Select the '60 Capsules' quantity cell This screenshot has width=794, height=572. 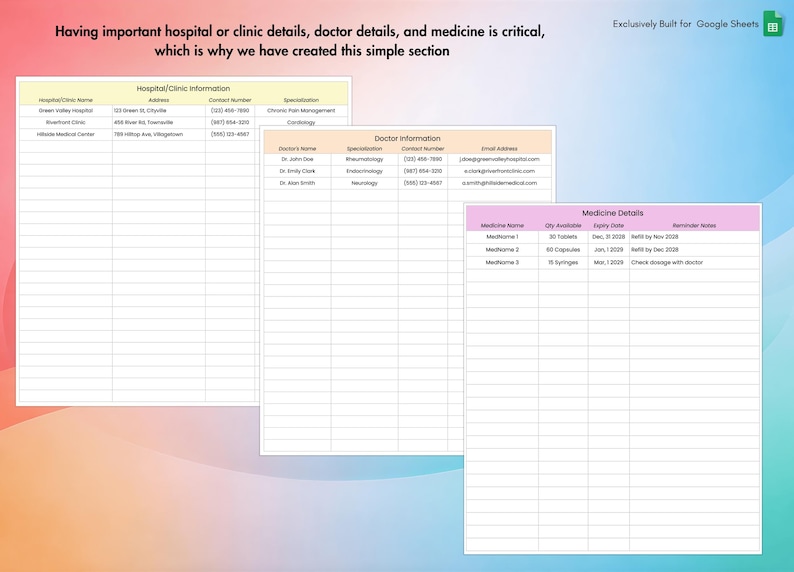coord(563,250)
